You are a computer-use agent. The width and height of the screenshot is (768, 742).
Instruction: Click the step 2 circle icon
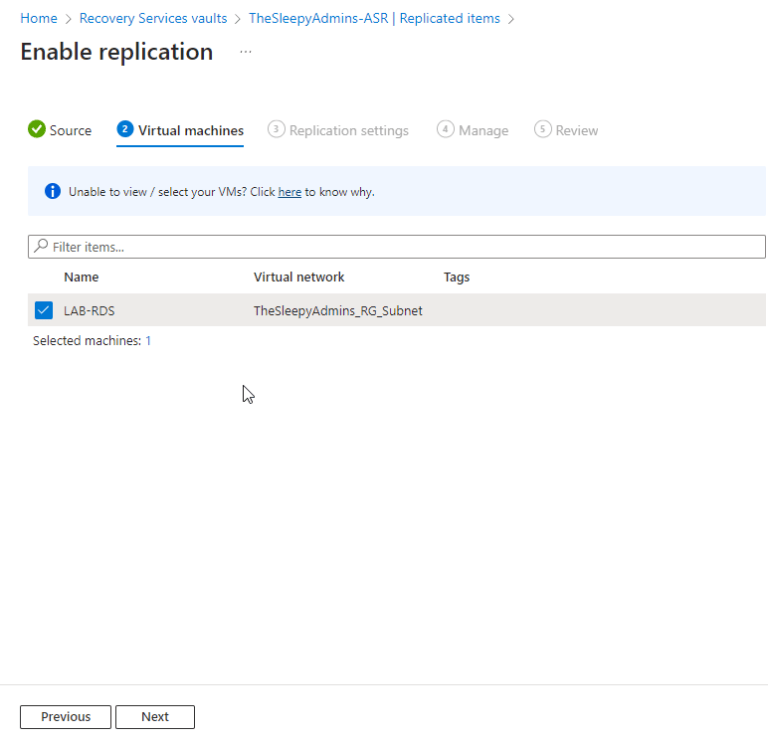click(125, 129)
